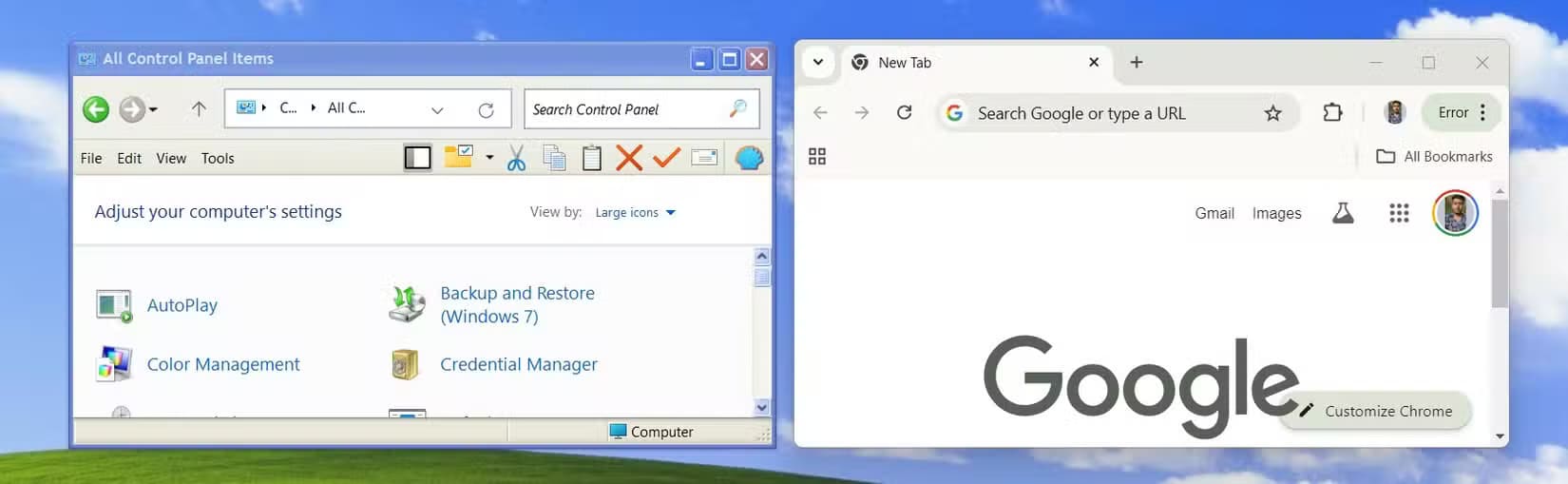1568x484 pixels.
Task: Click the Backup and Restore icon
Action: point(407,304)
